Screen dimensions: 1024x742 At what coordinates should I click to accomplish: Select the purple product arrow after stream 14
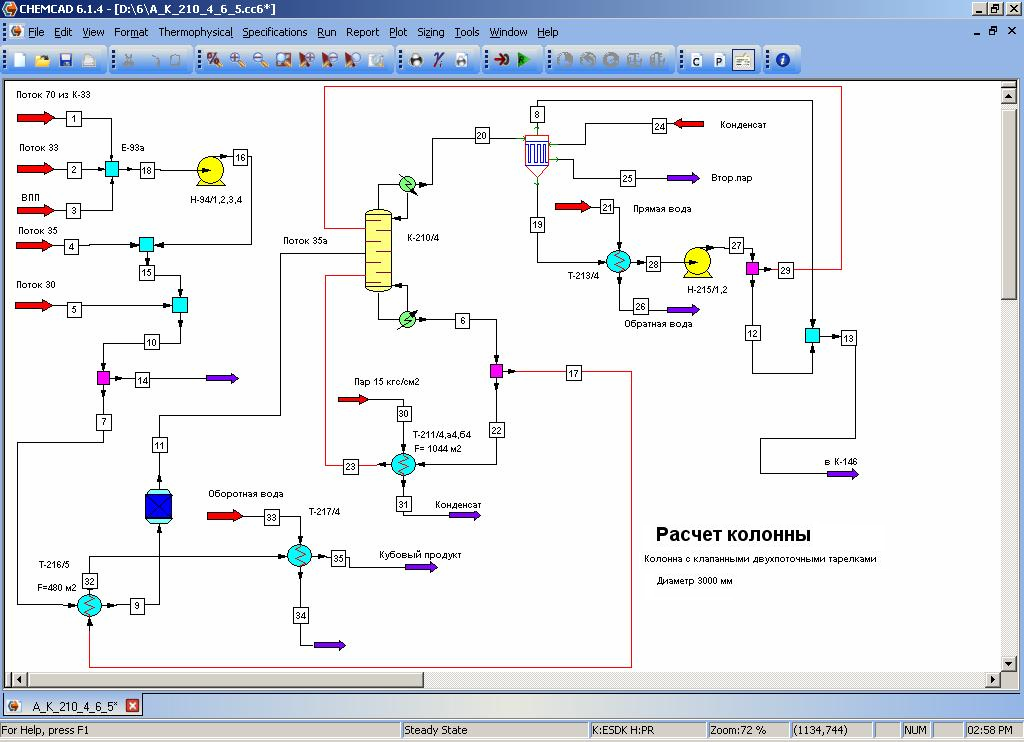click(x=223, y=378)
